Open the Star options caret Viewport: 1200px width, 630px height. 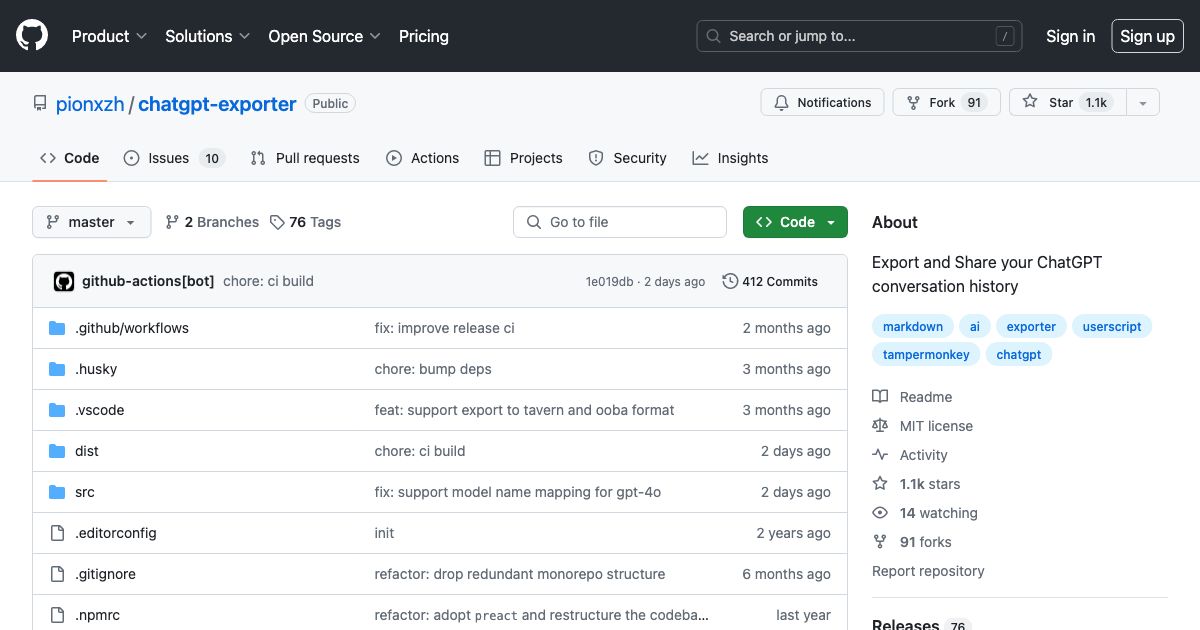click(x=1142, y=101)
